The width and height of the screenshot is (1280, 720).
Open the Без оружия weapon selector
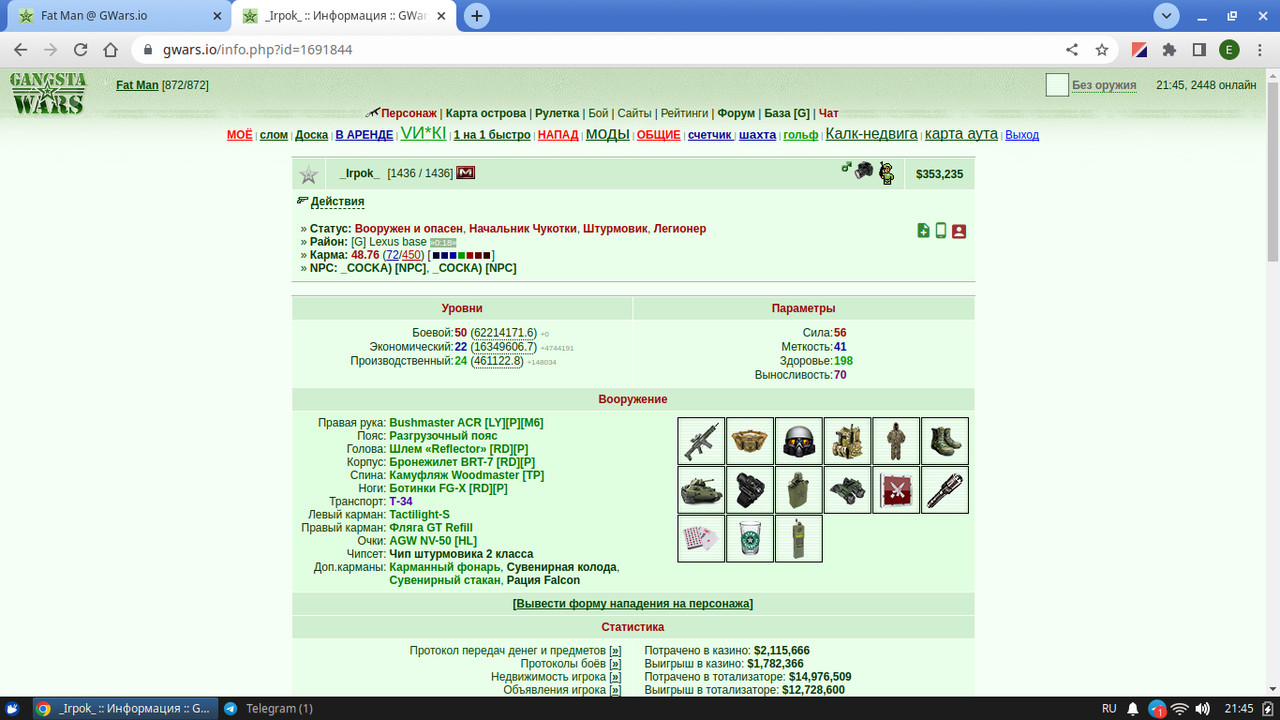point(1104,85)
